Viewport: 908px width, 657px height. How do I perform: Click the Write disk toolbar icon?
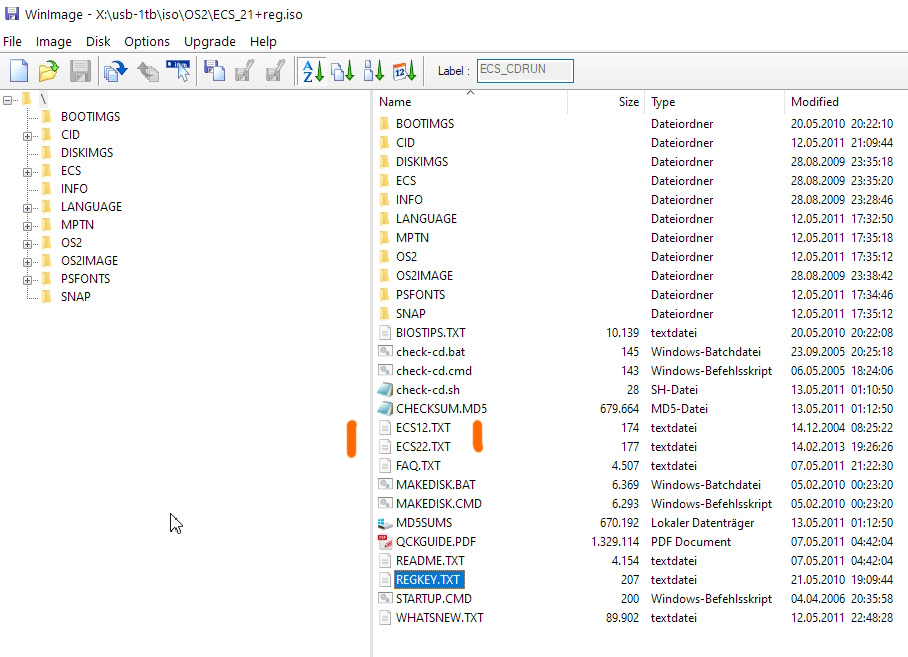[x=244, y=71]
